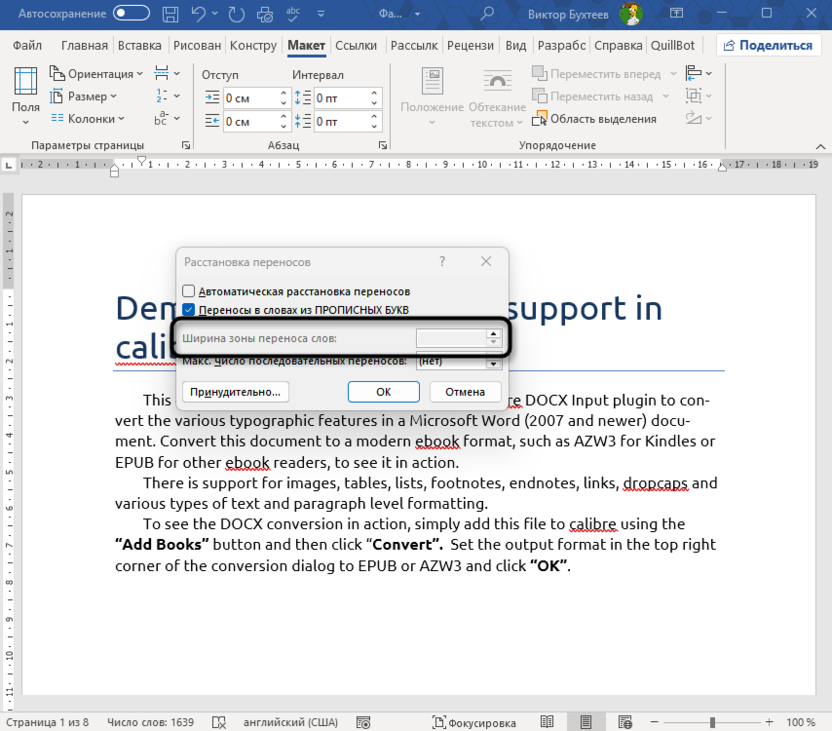Switch to read mode view icon
The width and height of the screenshot is (832, 731).
[547, 722]
